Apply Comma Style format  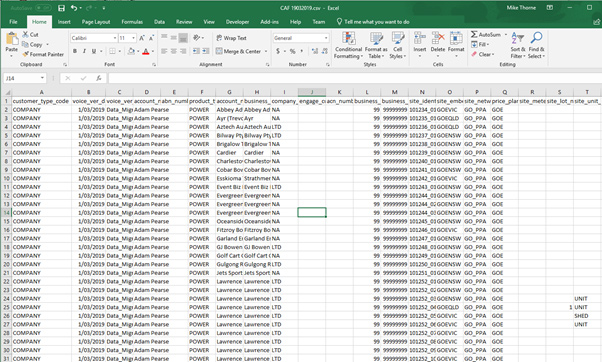point(302,51)
